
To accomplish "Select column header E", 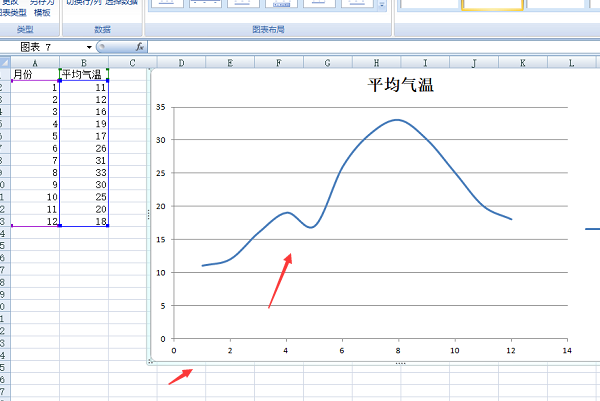I will 230,63.
